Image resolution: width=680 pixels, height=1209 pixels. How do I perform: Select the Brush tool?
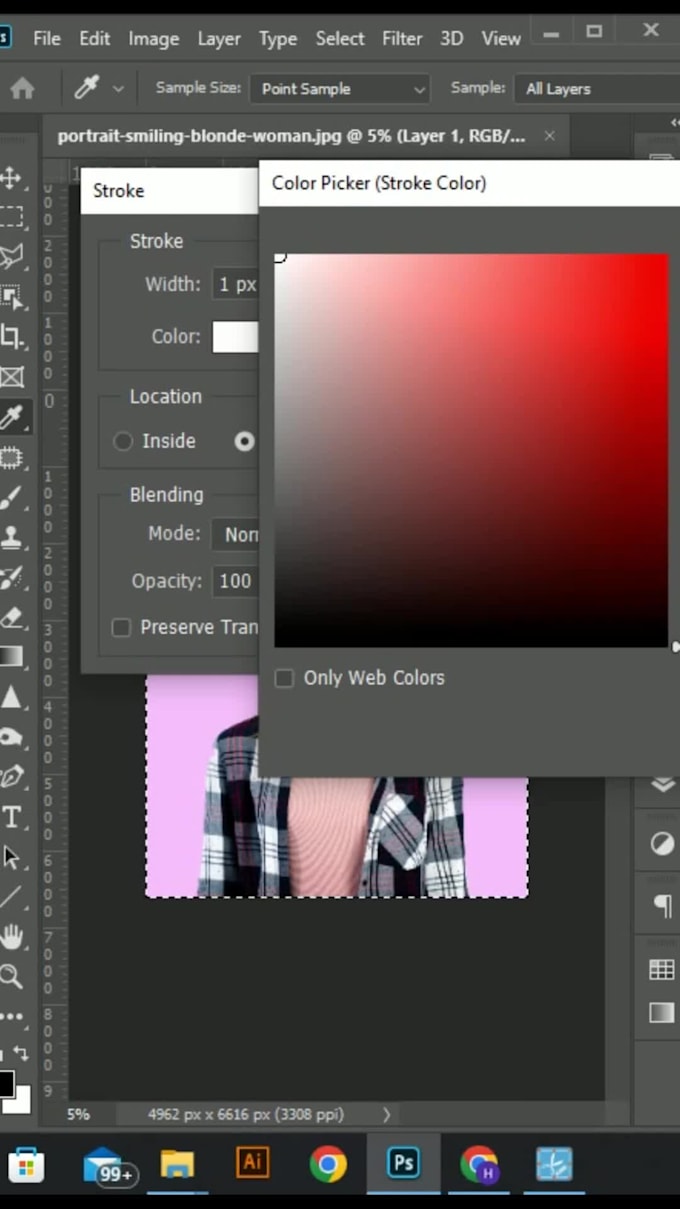point(11,497)
